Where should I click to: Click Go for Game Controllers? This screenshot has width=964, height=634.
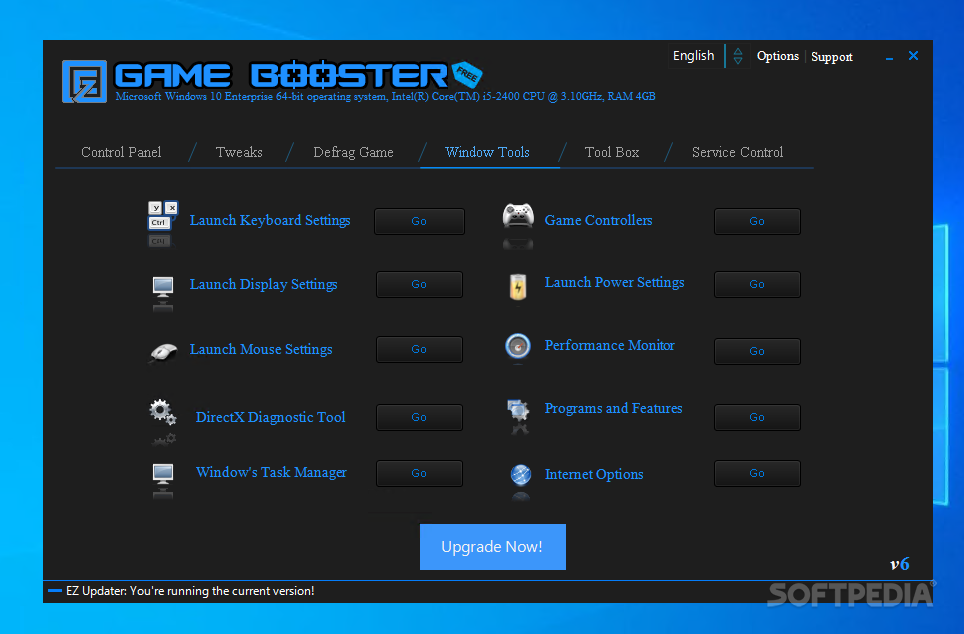click(x=757, y=221)
